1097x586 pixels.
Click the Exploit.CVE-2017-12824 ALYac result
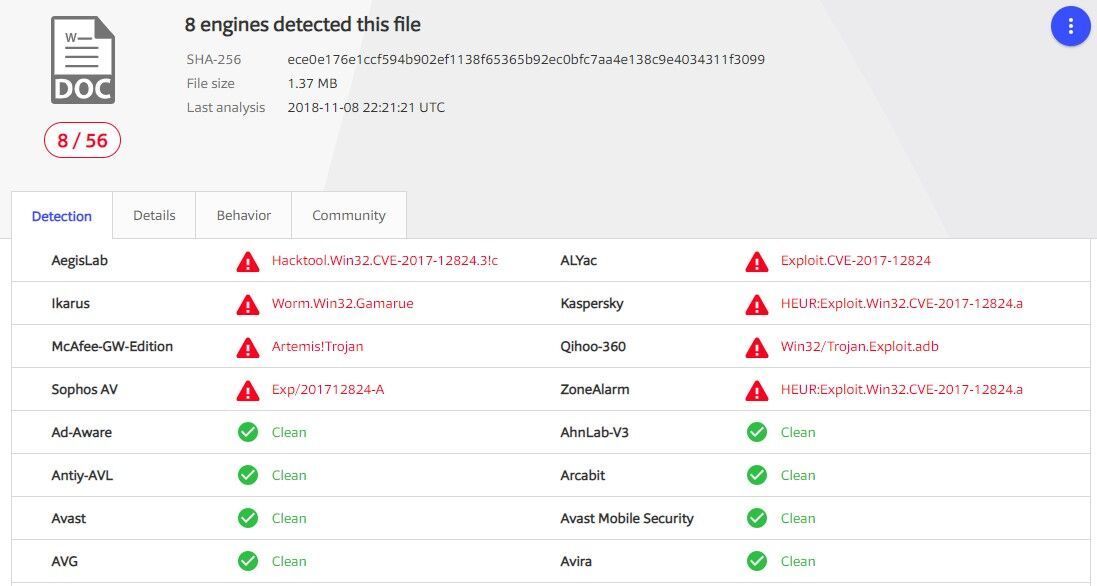[856, 261]
